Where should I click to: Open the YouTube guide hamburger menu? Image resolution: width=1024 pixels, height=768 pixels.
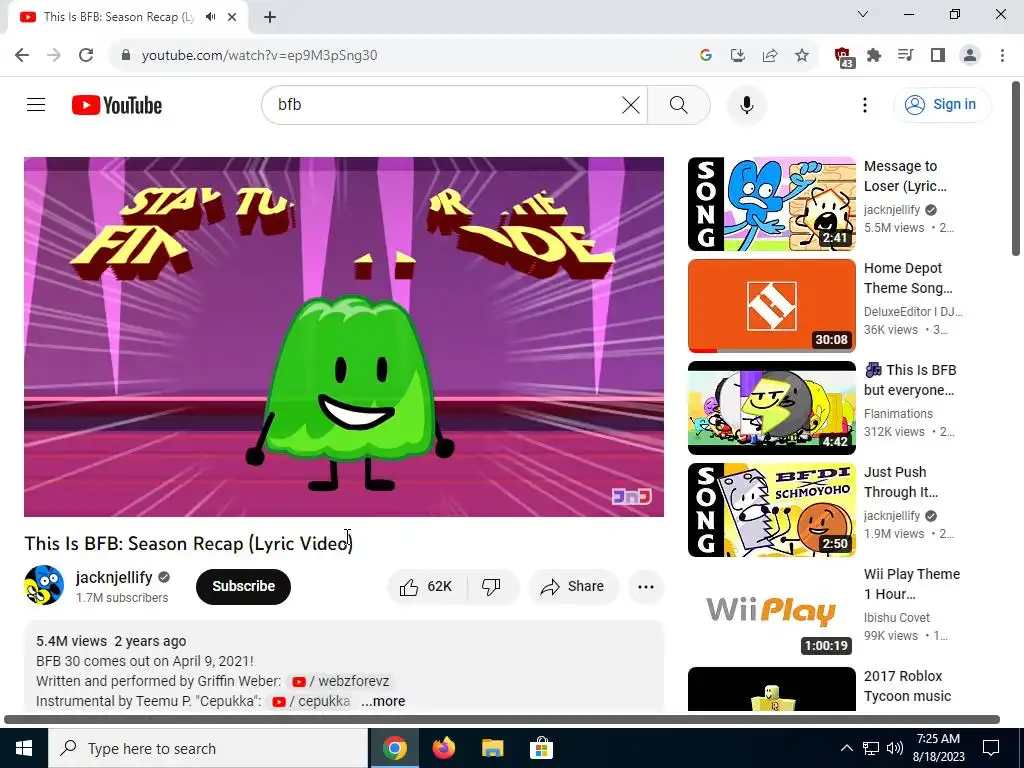tap(36, 104)
